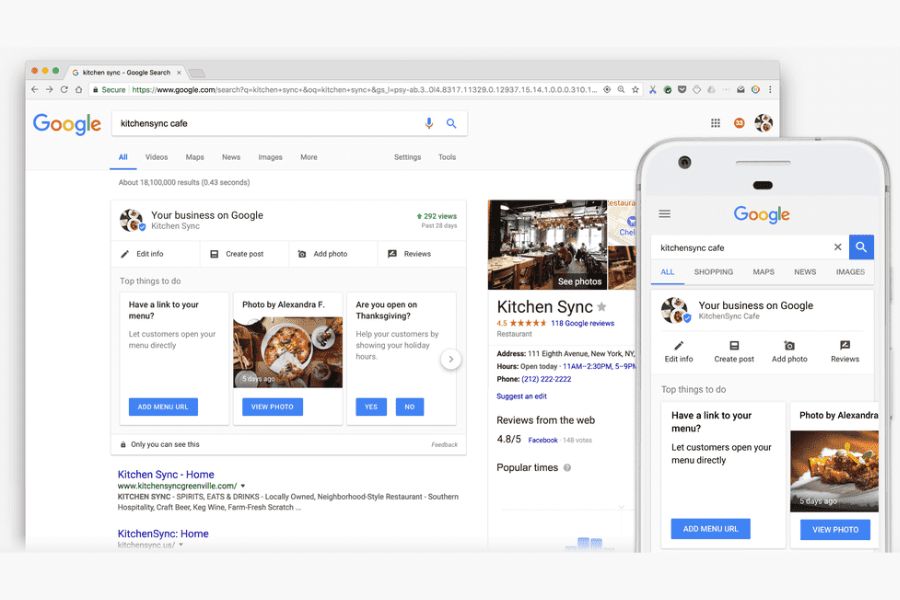Click Reviews on desktop business card
This screenshot has height=600, width=900.
click(x=410, y=254)
